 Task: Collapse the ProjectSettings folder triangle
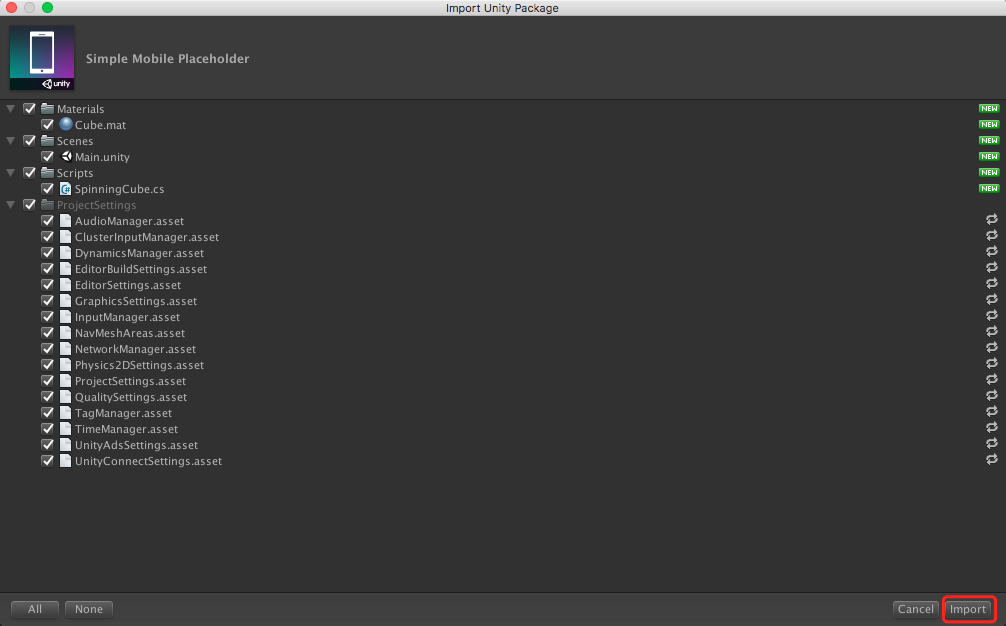click(11, 205)
